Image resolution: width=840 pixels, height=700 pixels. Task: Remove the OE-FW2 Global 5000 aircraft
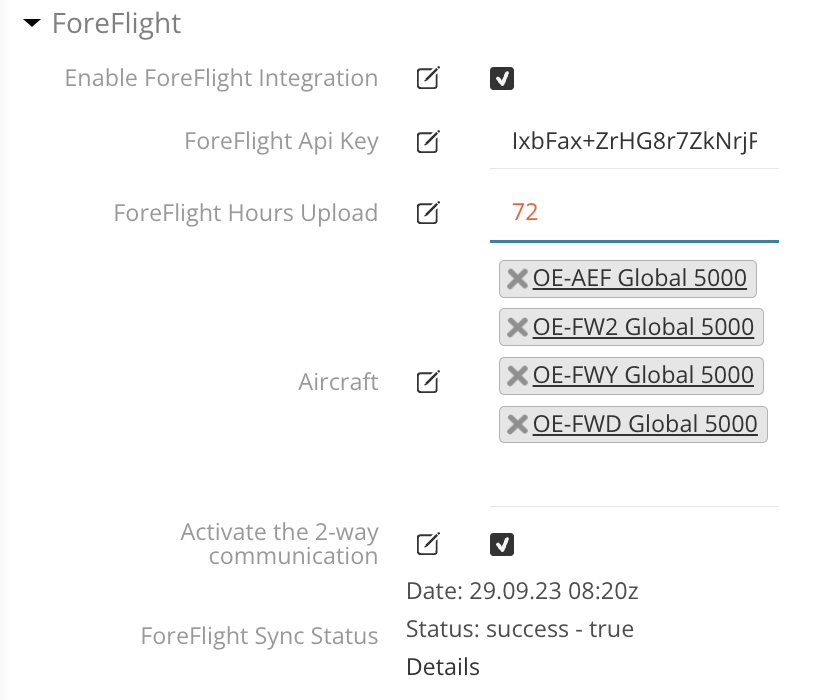pyautogui.click(x=517, y=327)
